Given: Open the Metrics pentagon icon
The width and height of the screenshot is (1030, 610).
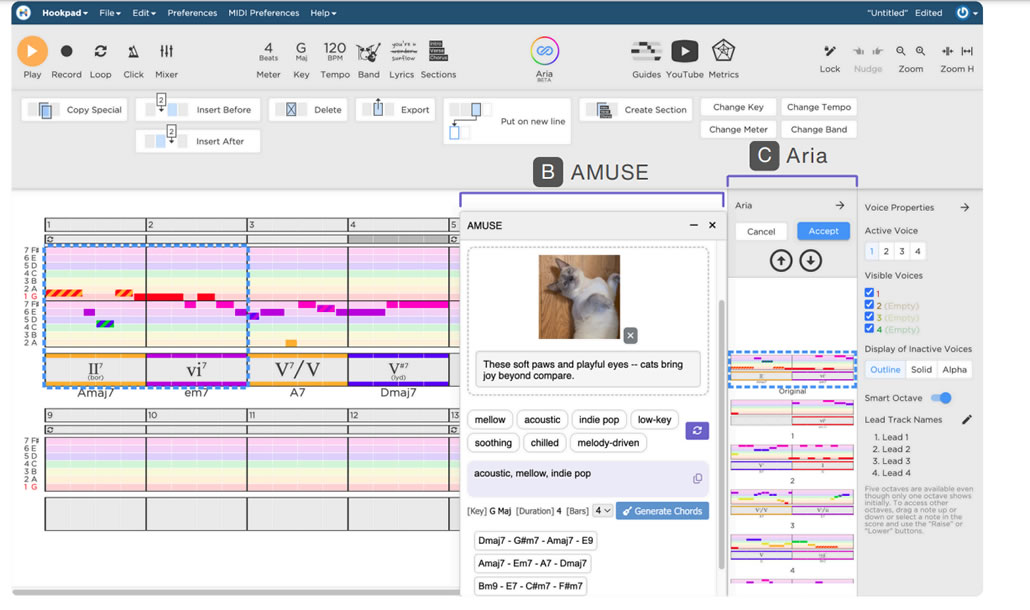Looking at the screenshot, I should pos(723,51).
